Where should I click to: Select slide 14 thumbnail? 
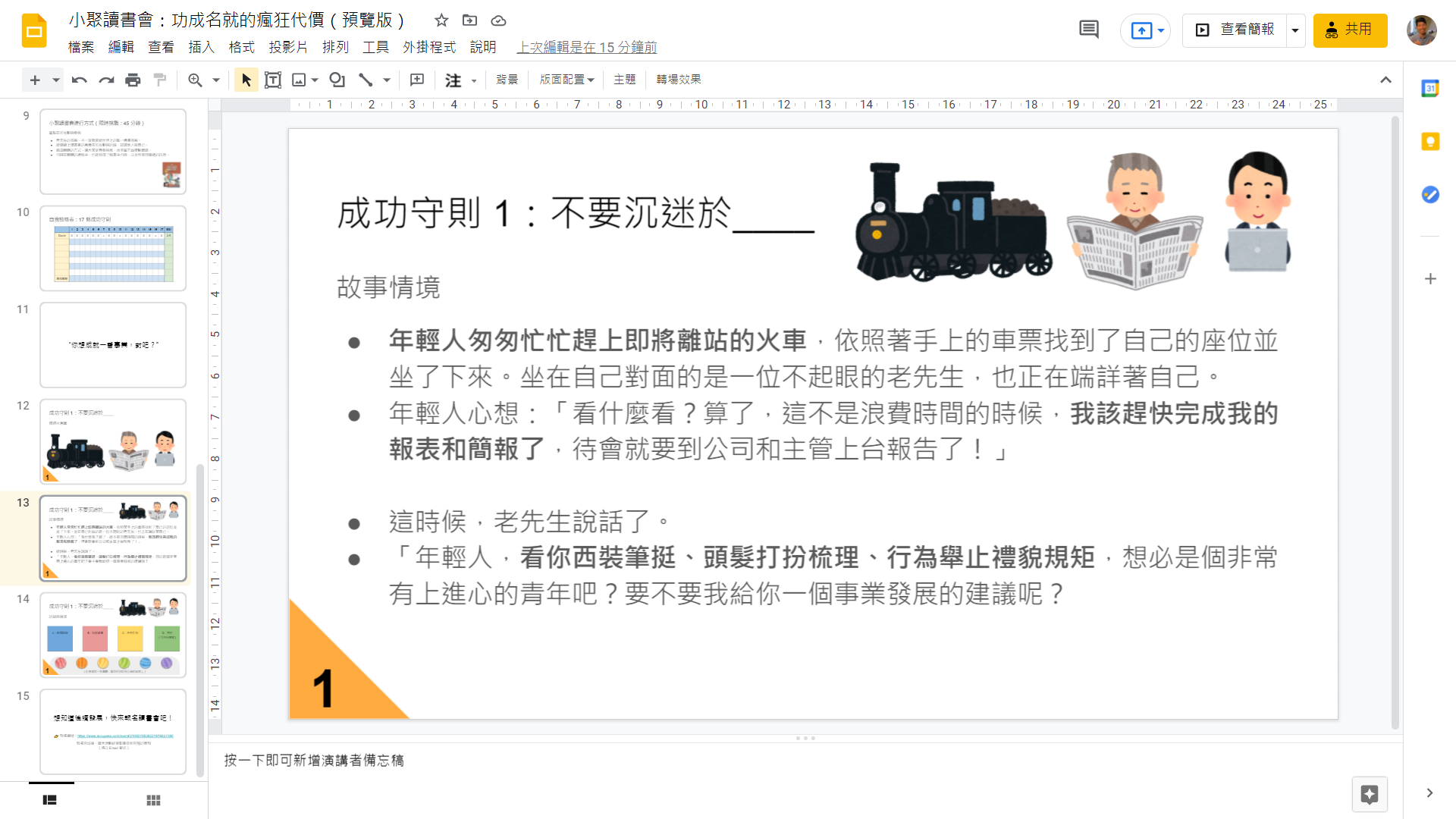113,635
